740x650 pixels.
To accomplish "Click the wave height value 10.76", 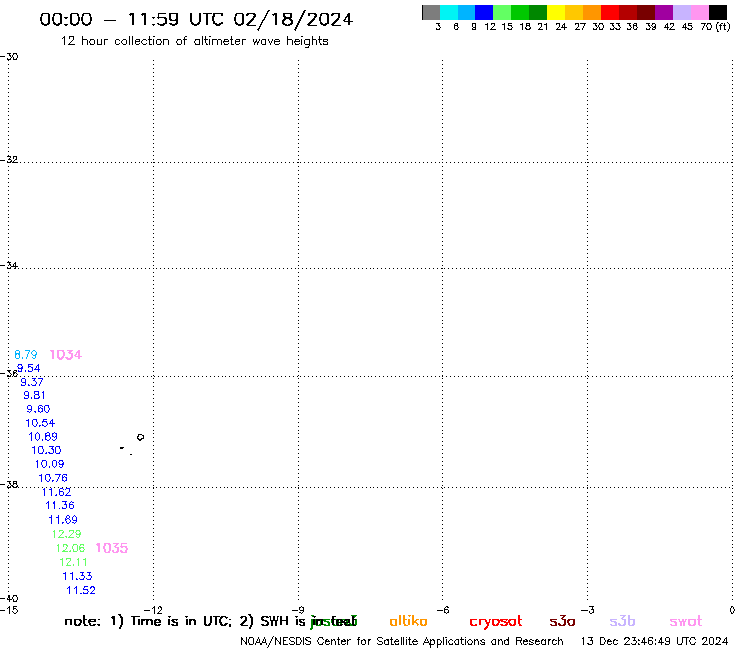I will [53, 478].
